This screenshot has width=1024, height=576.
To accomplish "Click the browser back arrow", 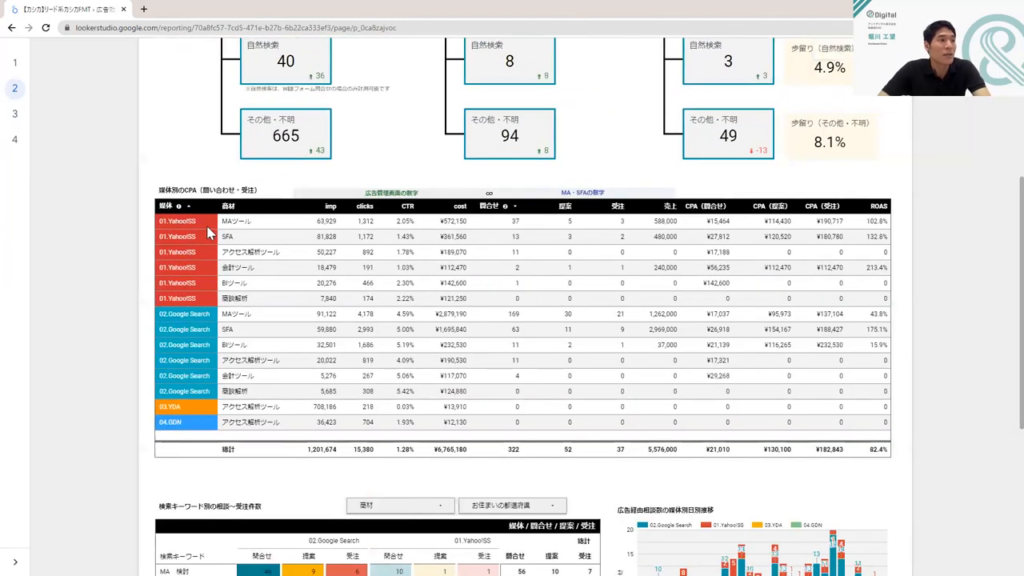I will point(11,27).
